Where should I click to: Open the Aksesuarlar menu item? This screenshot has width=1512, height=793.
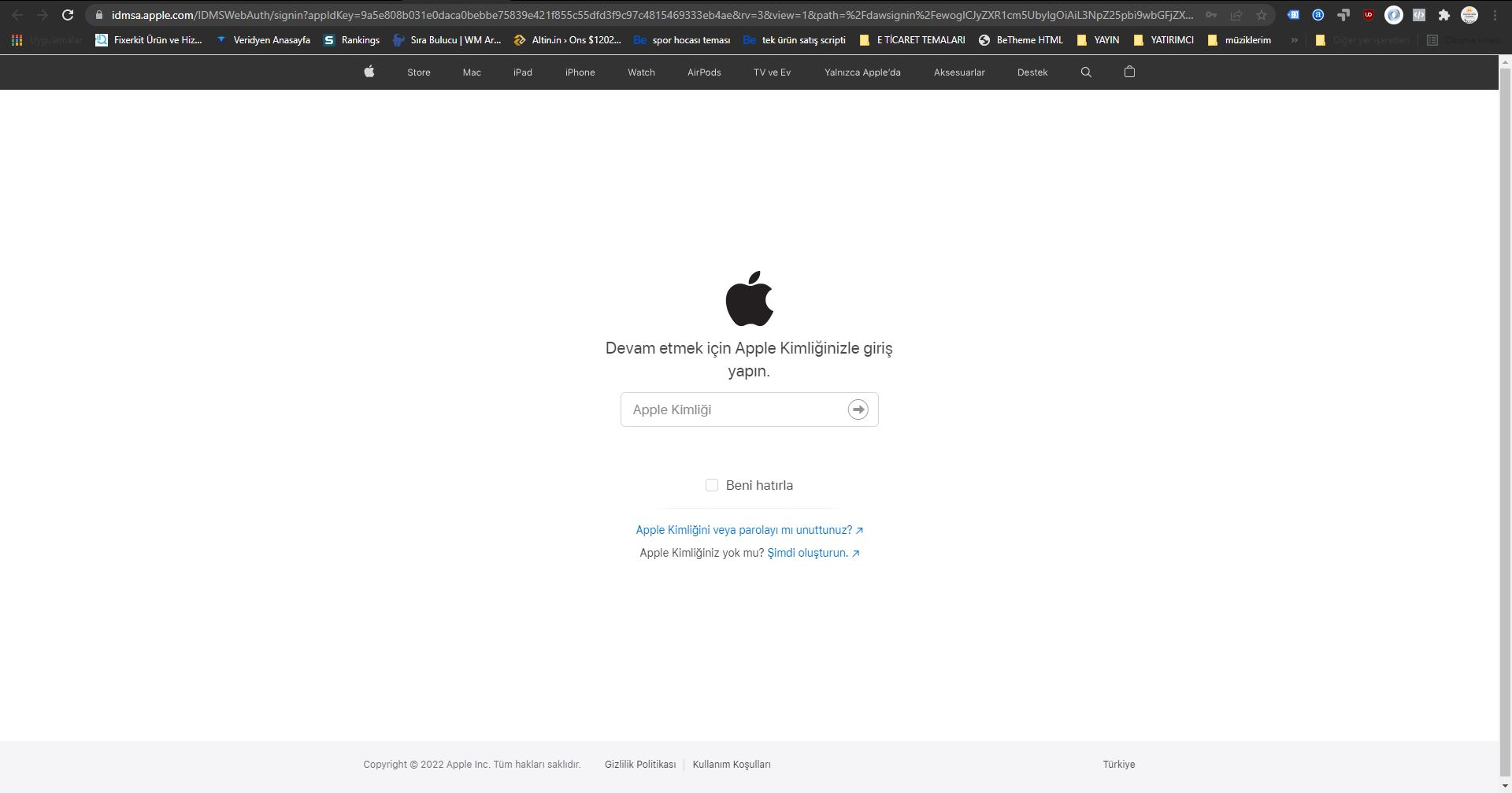959,72
